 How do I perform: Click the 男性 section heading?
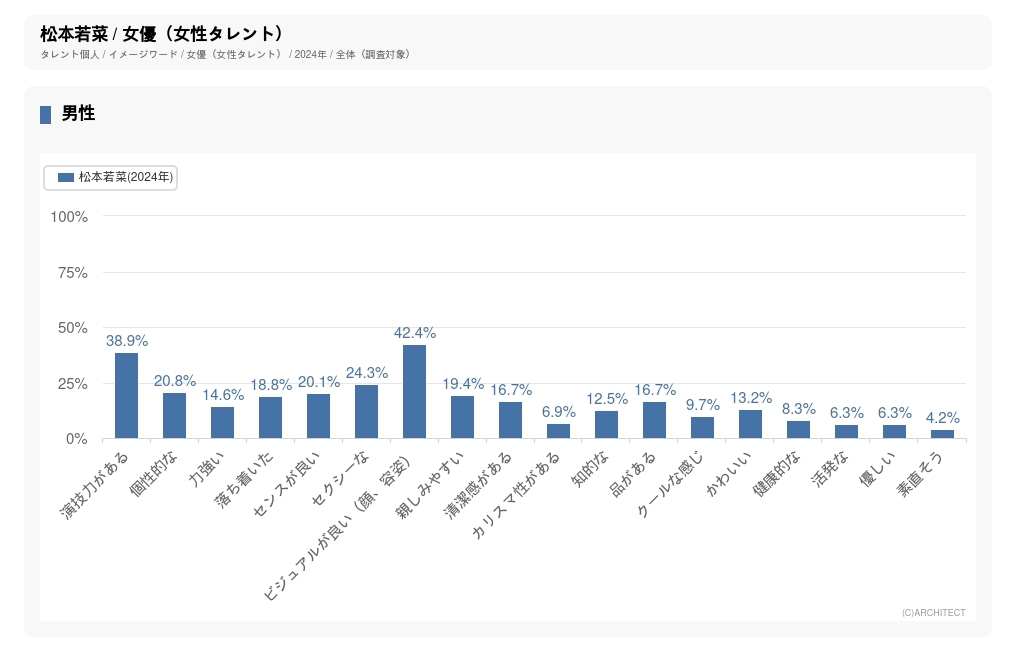pos(78,114)
